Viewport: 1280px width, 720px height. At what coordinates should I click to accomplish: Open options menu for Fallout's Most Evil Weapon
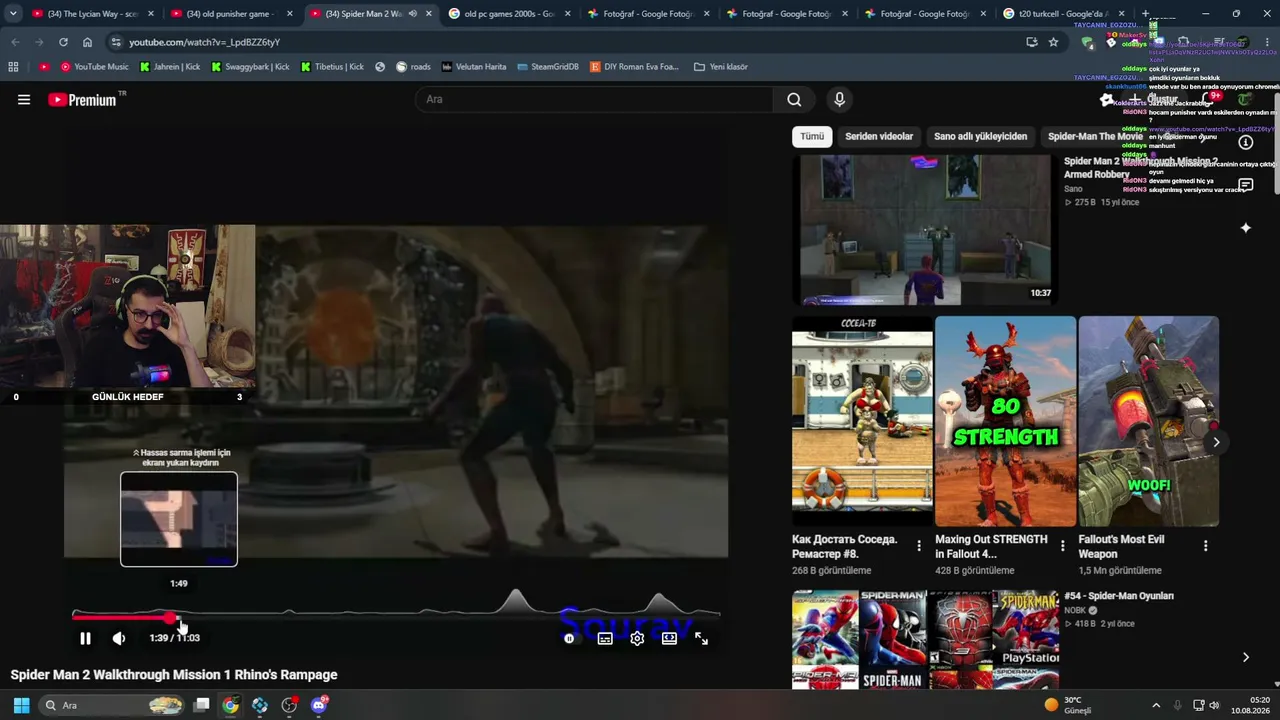[1205, 546]
